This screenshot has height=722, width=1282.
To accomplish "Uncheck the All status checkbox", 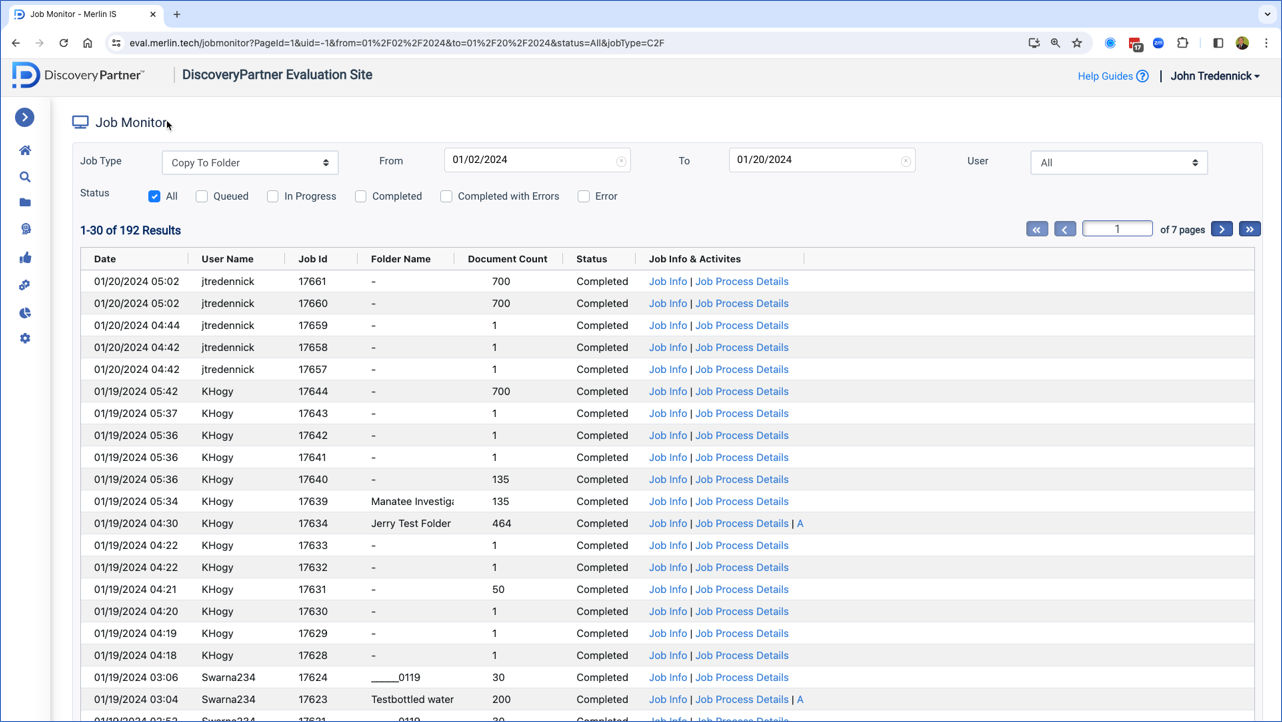I will (x=154, y=197).
